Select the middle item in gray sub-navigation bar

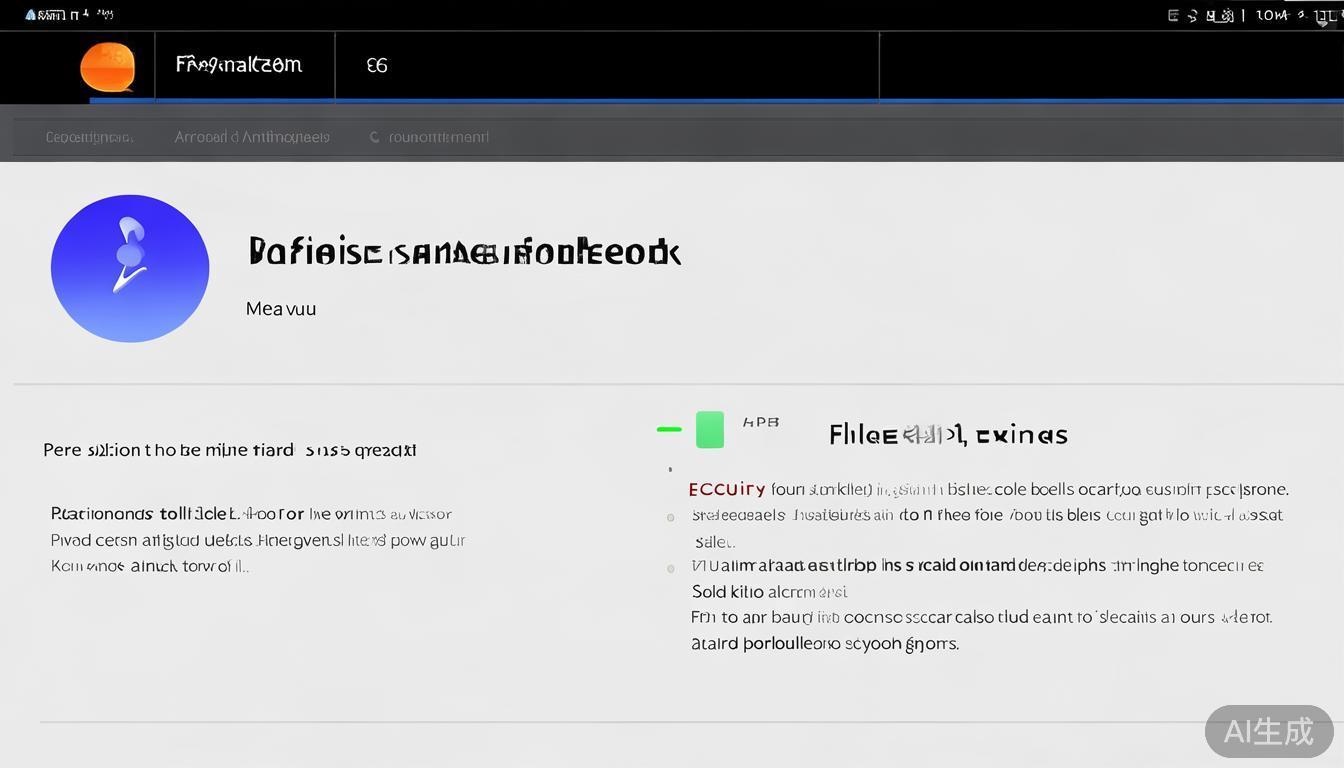[x=252, y=137]
